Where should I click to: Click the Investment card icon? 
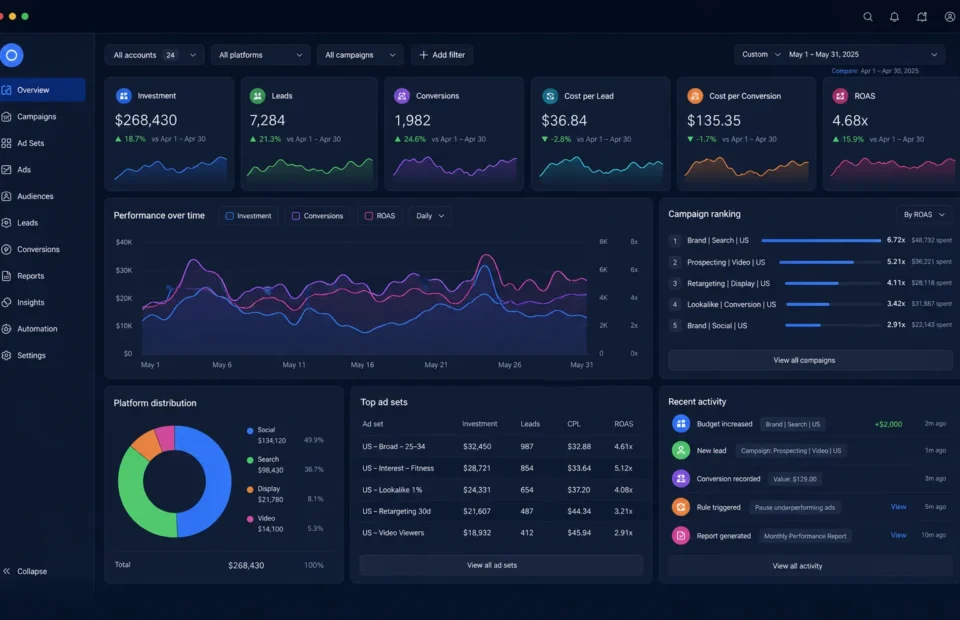point(124,96)
